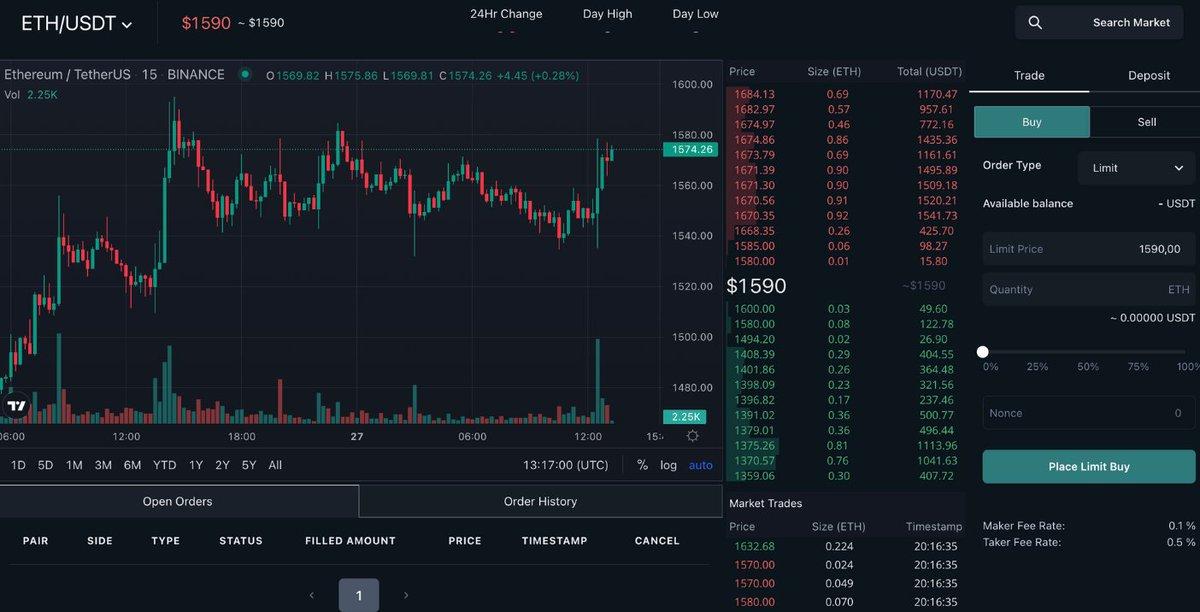Switch to the Trade tab
Screen dimensions: 1200x612
pyautogui.click(x=1029, y=75)
